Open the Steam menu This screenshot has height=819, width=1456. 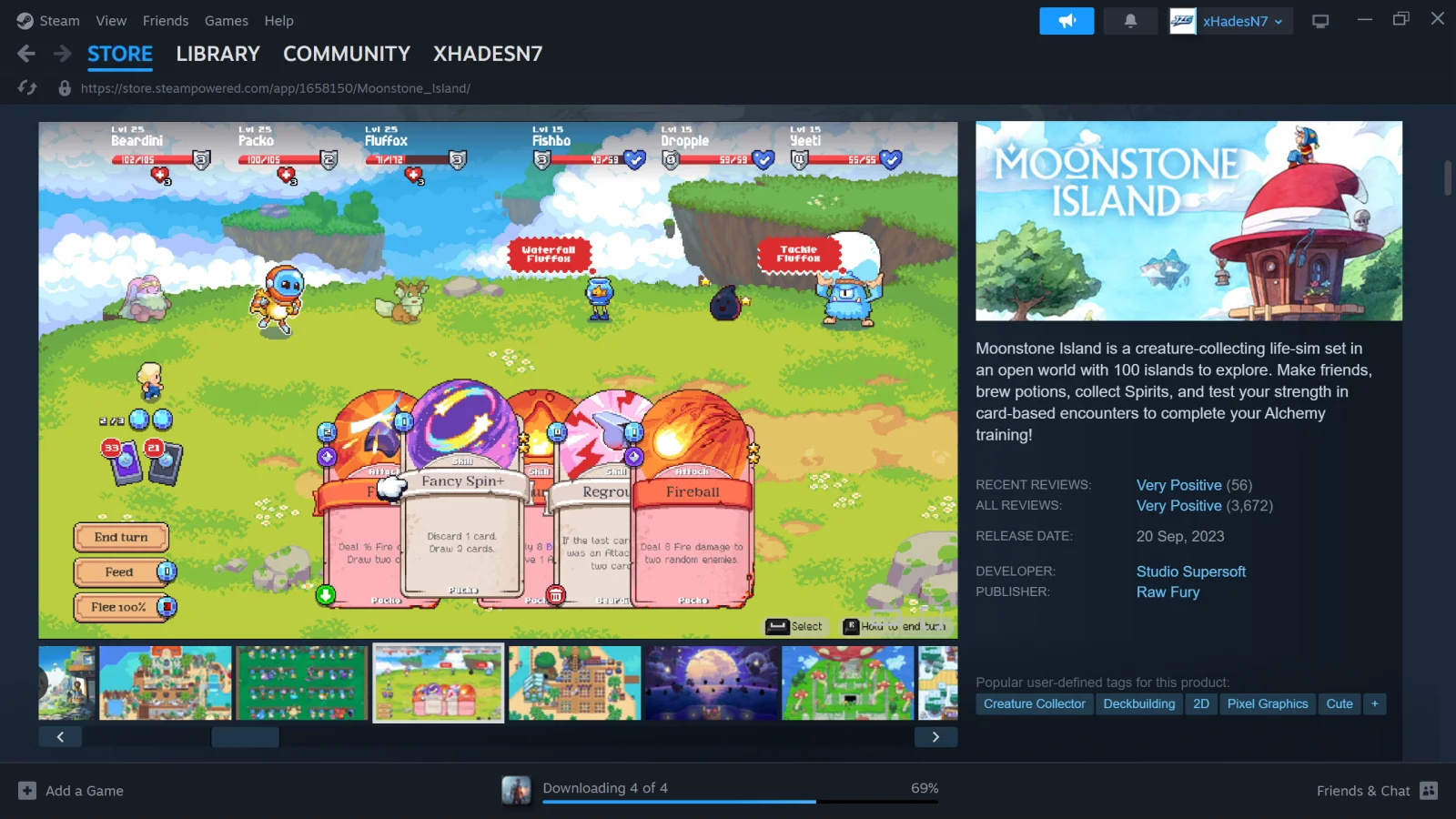pyautogui.click(x=59, y=21)
